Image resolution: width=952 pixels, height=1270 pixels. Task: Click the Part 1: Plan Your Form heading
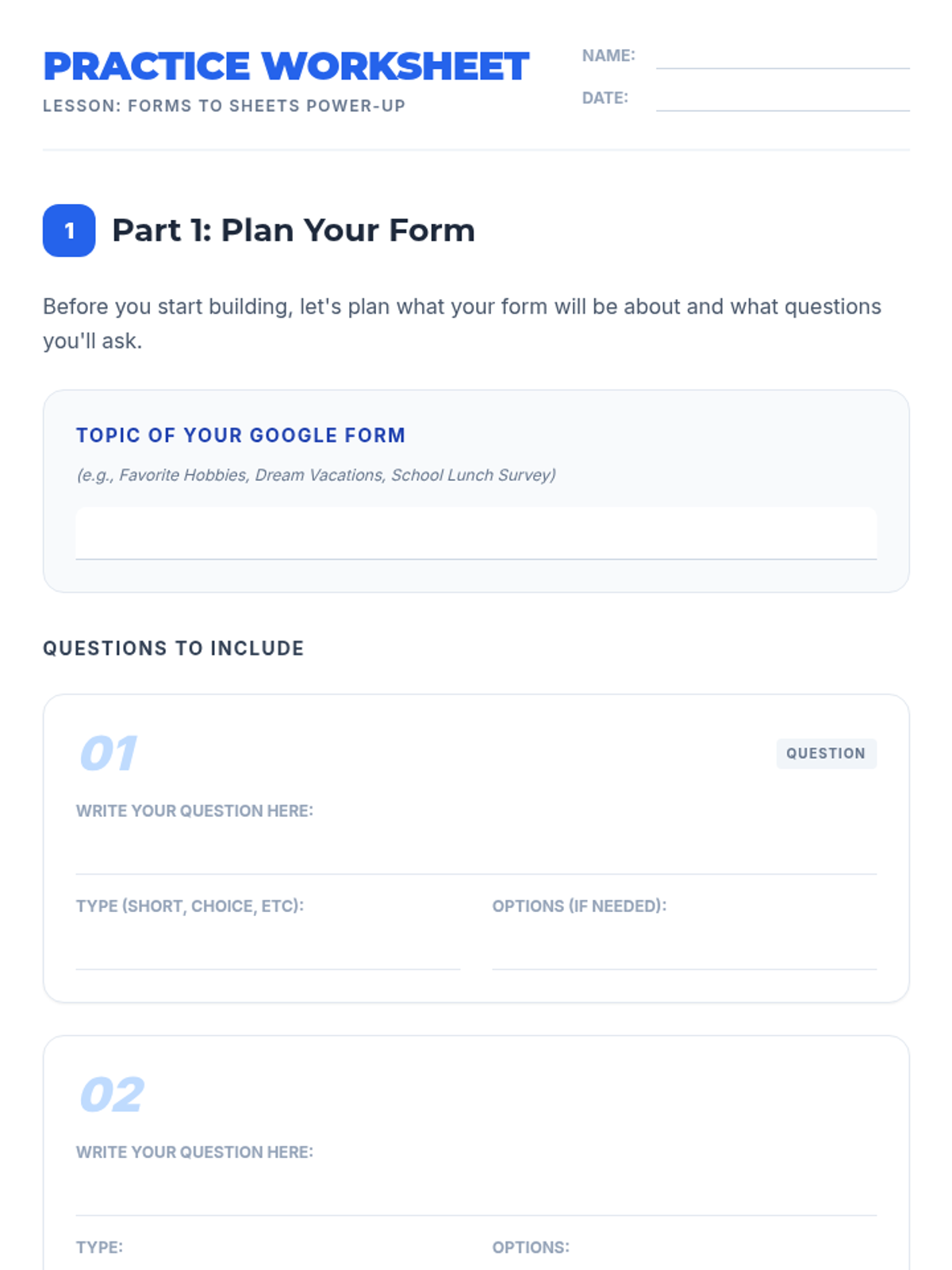click(x=293, y=230)
